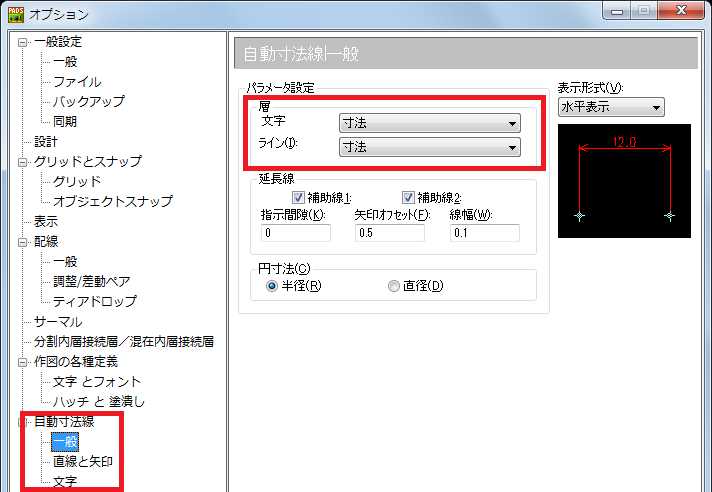Collapse the 自動寸法線 tree node
The width and height of the screenshot is (712, 492).
21,422
